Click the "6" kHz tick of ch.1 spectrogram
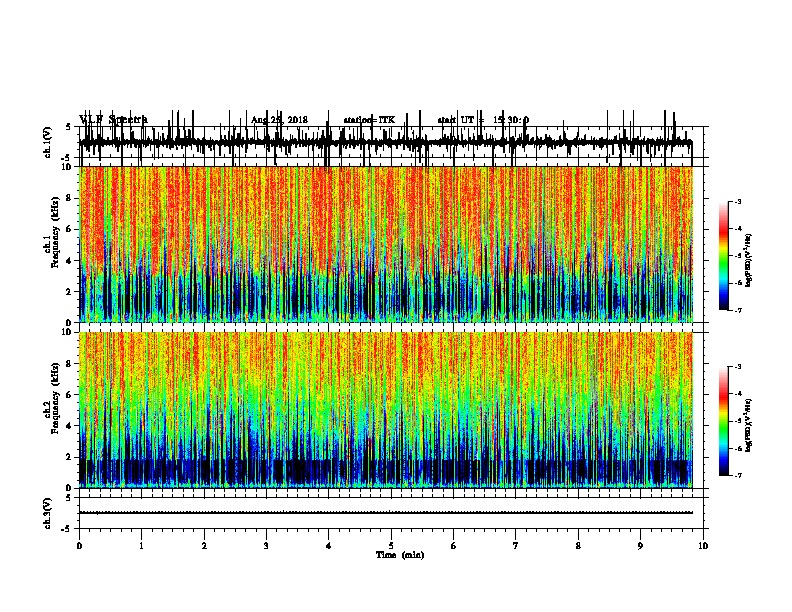Viewport: 792px width, 612px height. pos(69,229)
